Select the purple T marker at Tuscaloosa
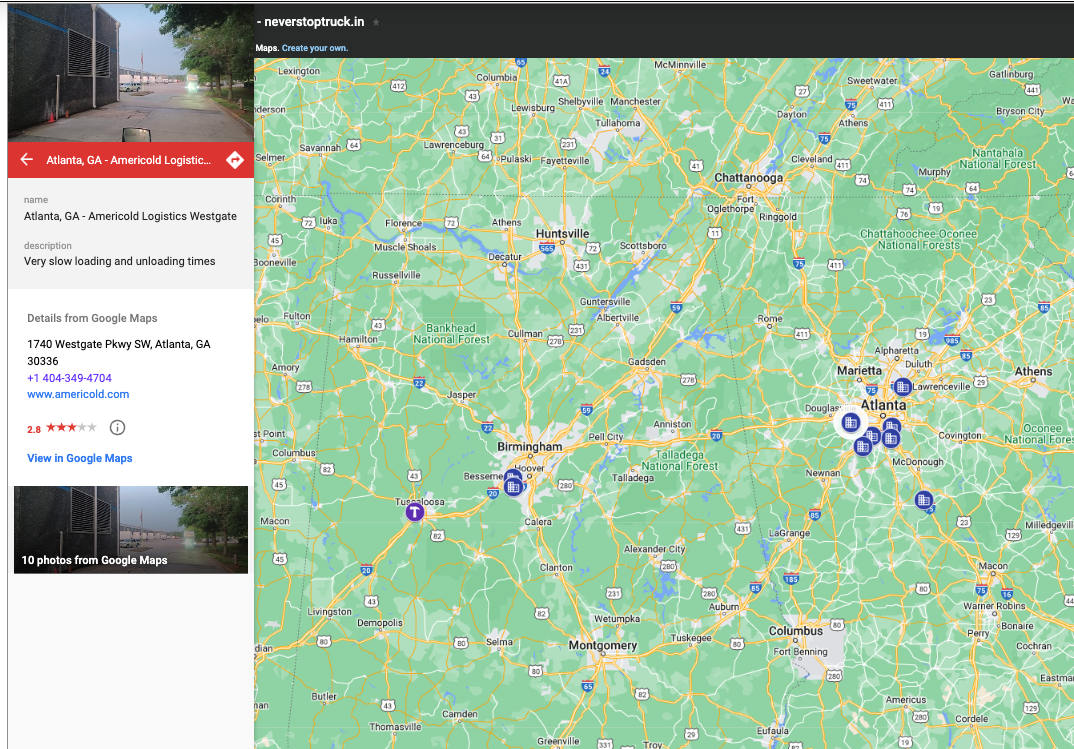The image size is (1074, 749). [414, 511]
